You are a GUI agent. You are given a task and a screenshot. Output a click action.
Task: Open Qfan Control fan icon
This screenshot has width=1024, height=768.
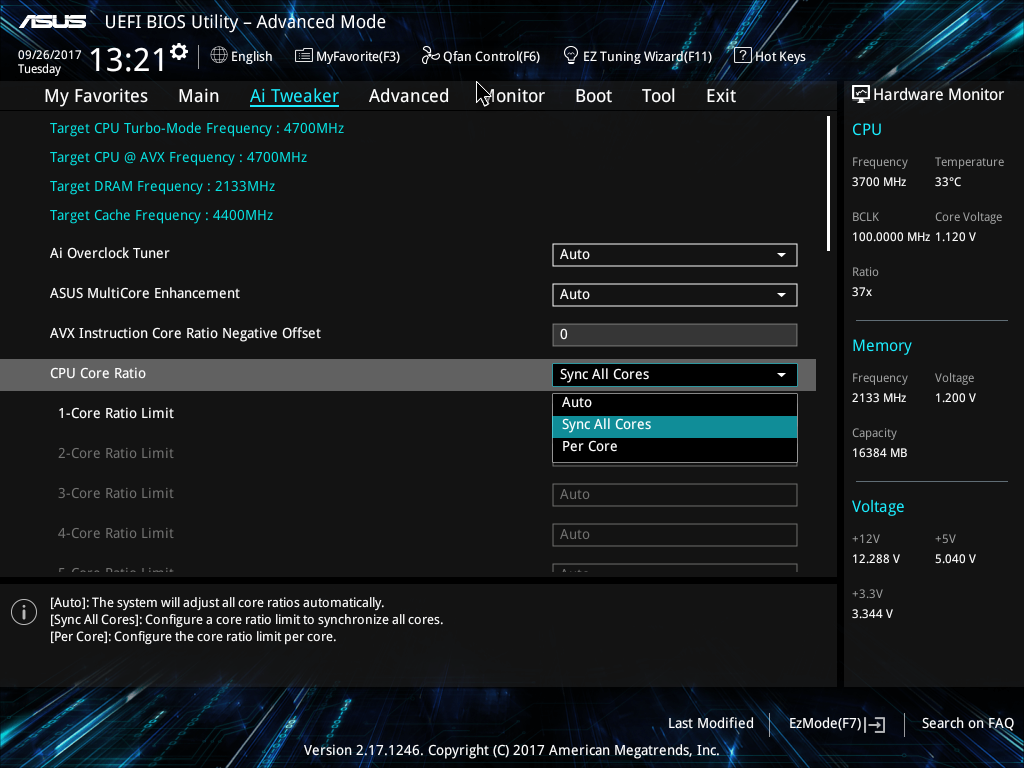coord(430,56)
